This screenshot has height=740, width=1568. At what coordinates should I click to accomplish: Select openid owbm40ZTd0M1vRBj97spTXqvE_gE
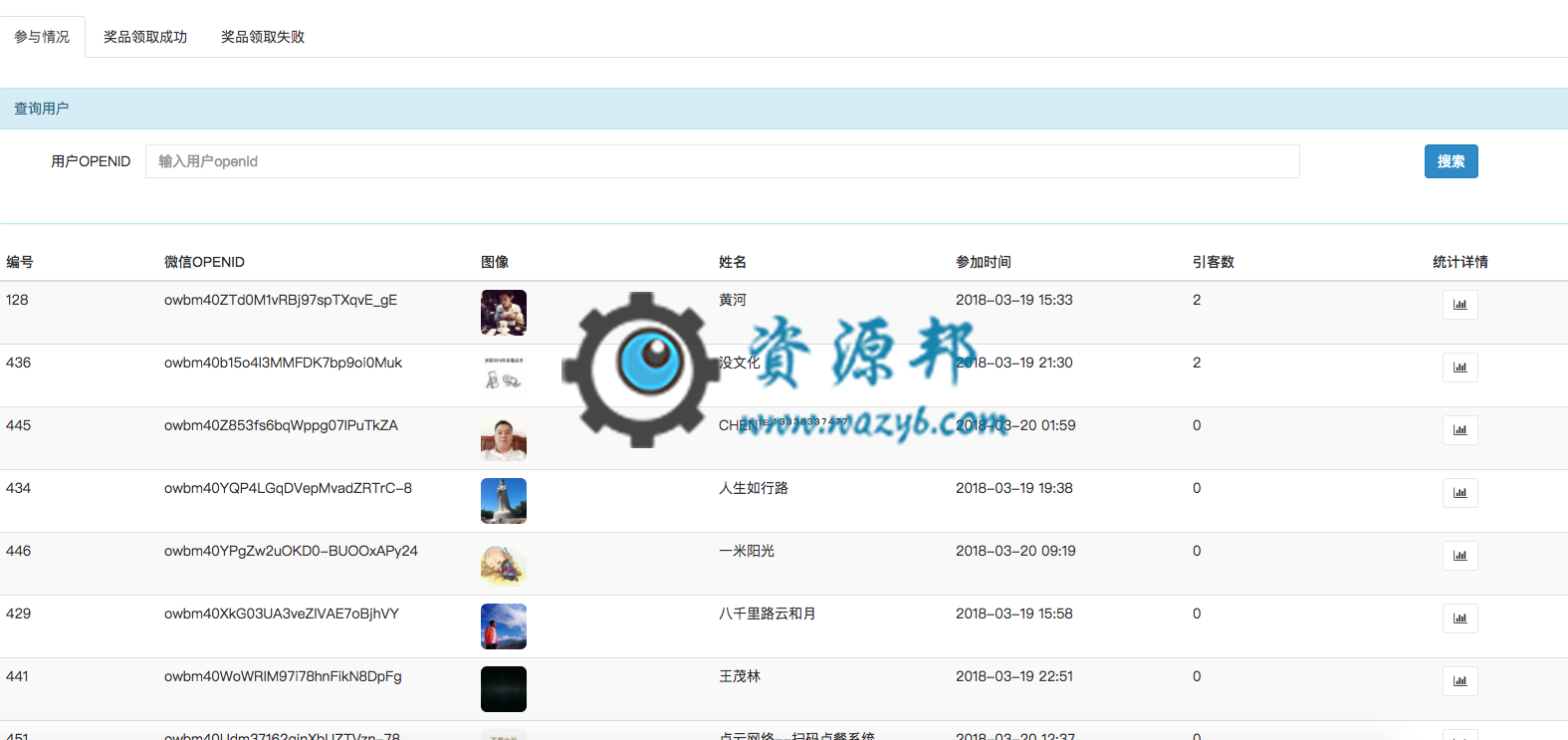[x=281, y=300]
